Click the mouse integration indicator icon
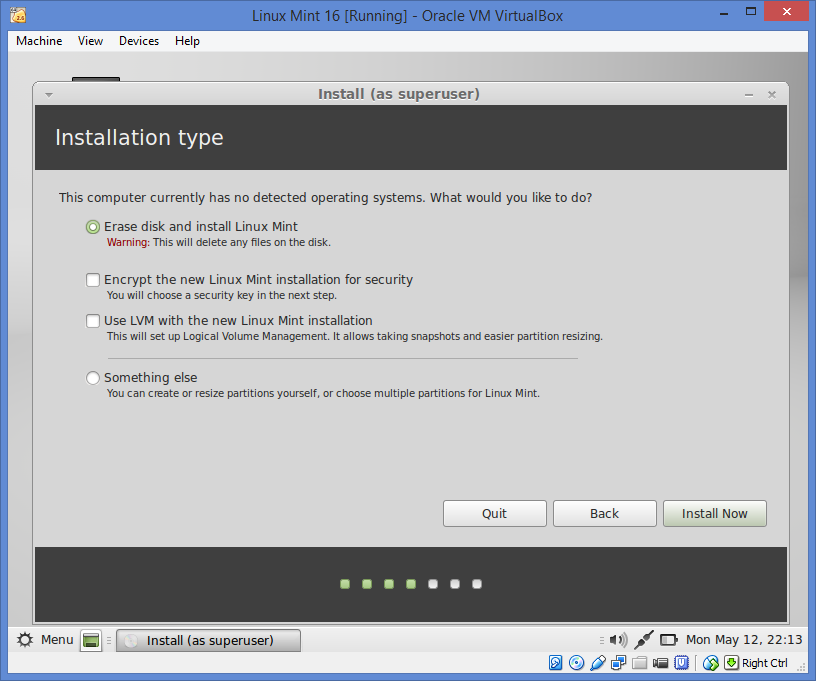This screenshot has width=816, height=681. (x=710, y=663)
